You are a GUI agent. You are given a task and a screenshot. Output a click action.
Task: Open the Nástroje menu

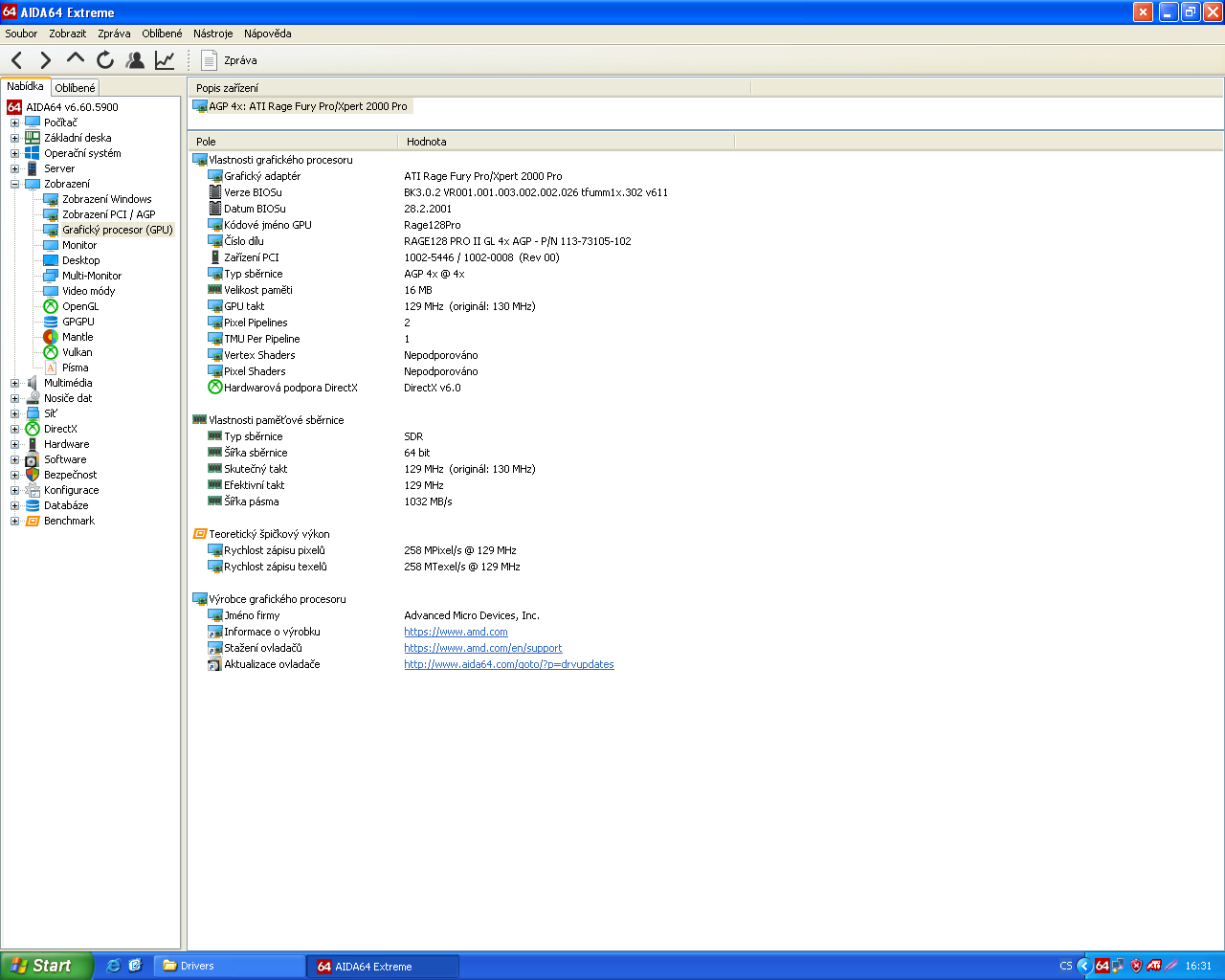click(x=212, y=33)
